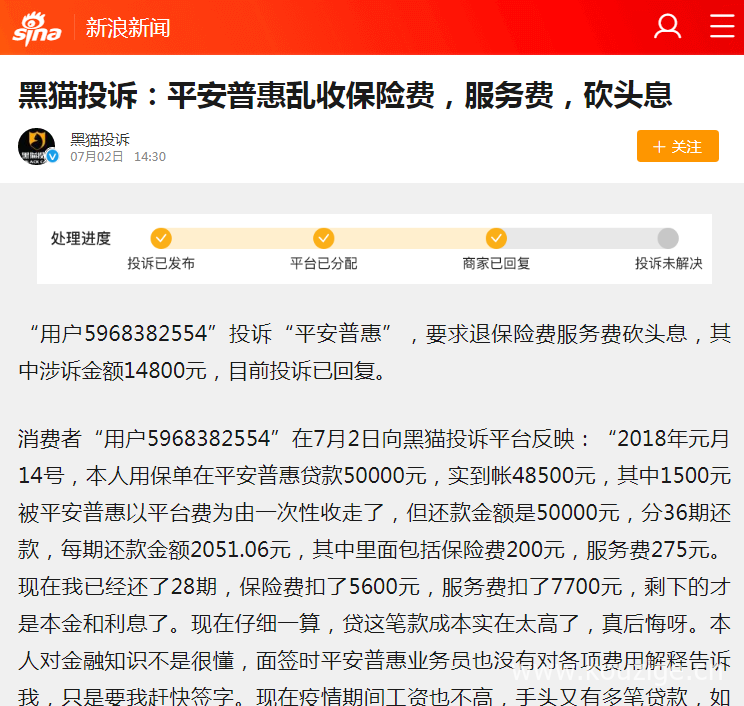
Task: Click the blue verified badge on avatar
Action: pyautogui.click(x=53, y=156)
